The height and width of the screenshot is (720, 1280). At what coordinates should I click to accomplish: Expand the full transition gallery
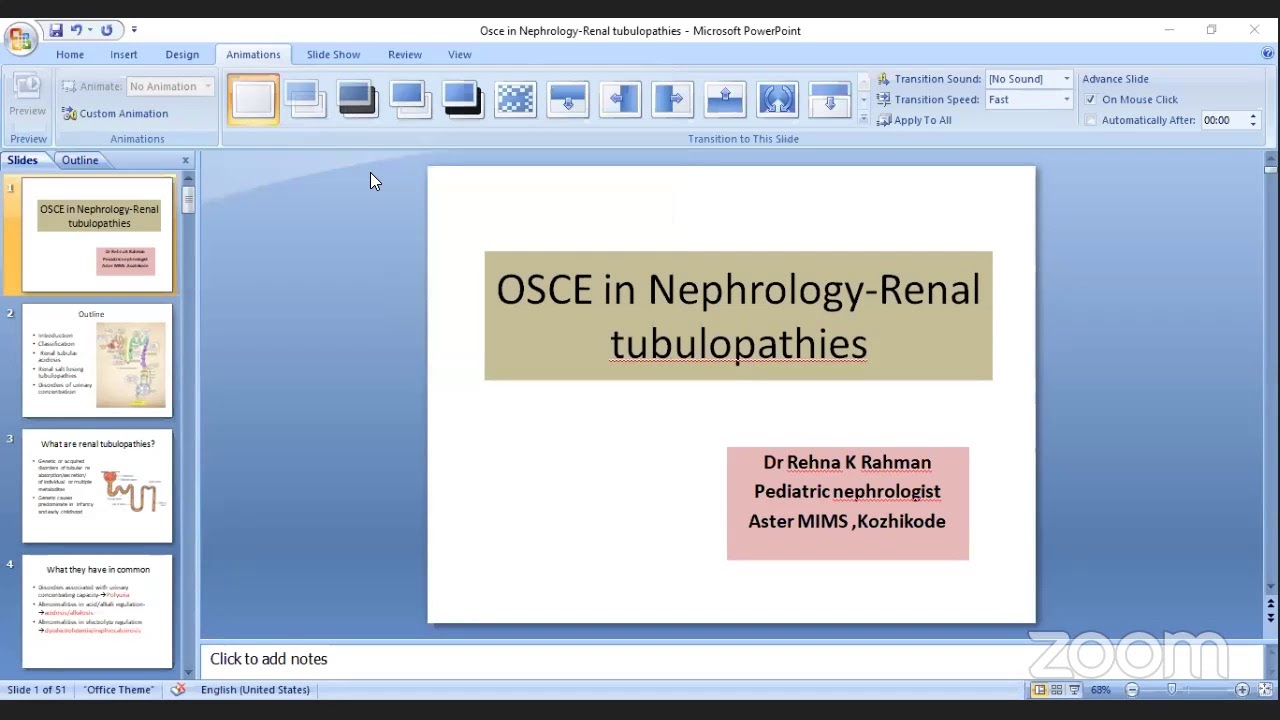(x=864, y=118)
